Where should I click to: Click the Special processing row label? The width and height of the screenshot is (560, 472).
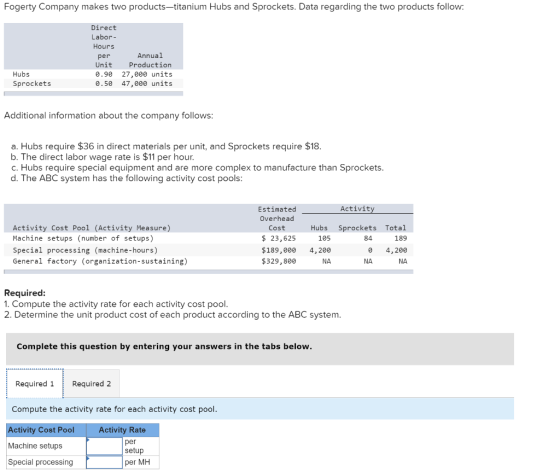(x=40, y=462)
